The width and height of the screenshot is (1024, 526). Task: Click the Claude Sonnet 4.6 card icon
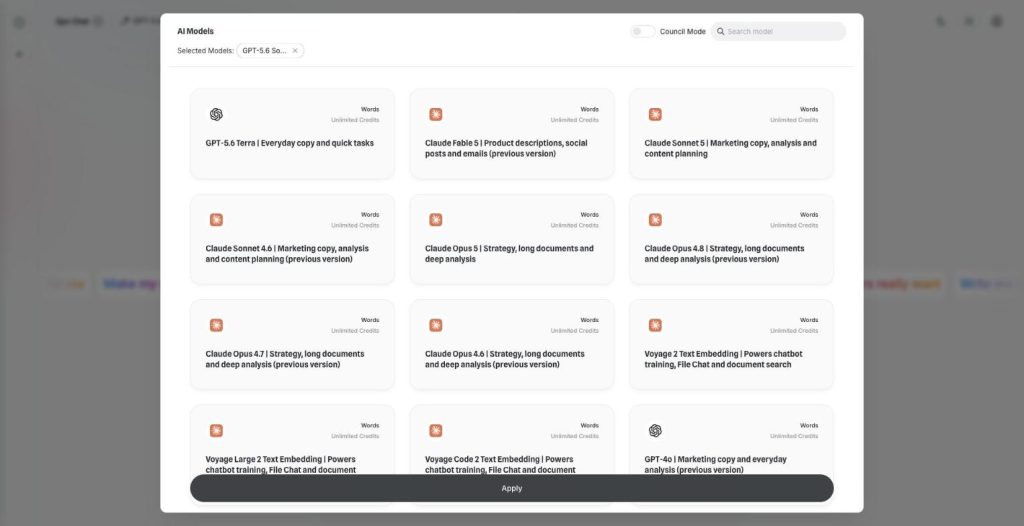click(216, 220)
